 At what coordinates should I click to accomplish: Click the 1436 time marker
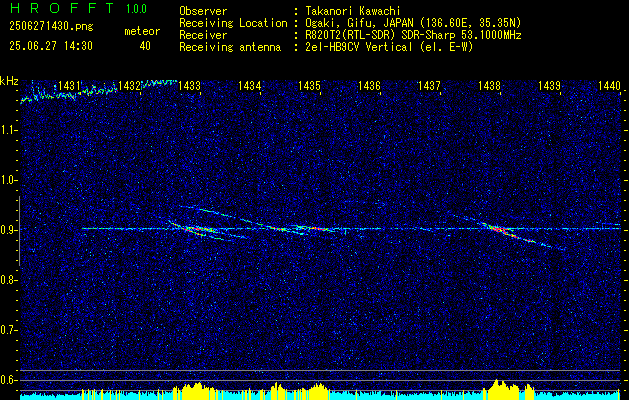click(x=369, y=86)
